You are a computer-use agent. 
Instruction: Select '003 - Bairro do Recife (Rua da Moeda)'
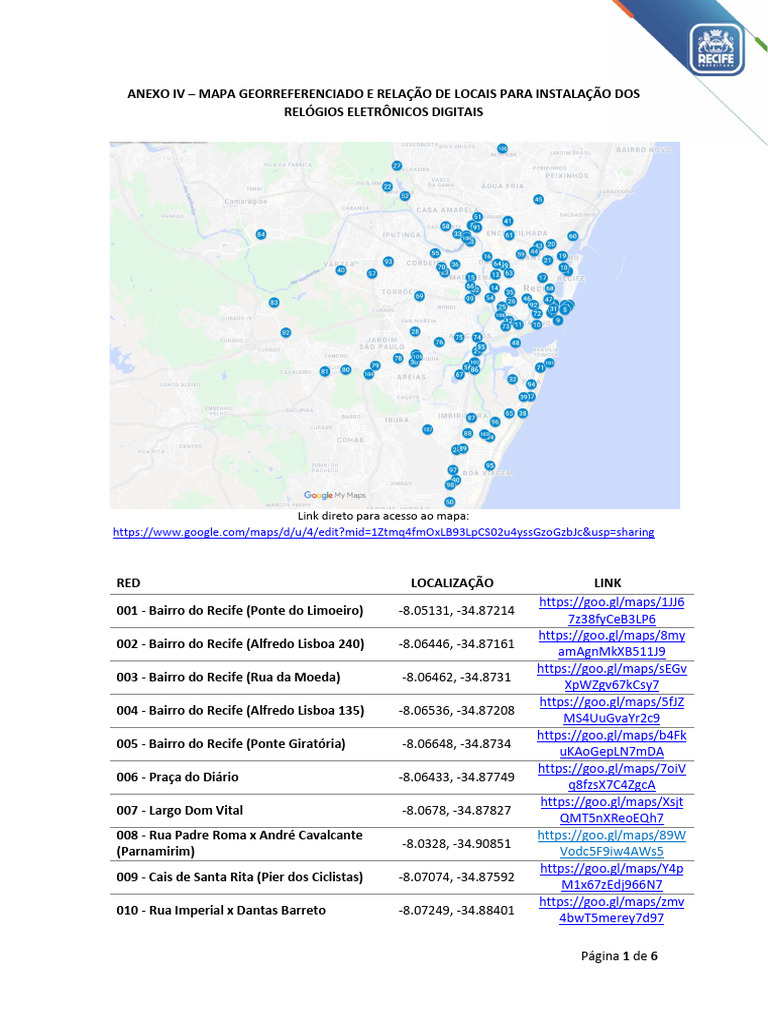(x=228, y=677)
